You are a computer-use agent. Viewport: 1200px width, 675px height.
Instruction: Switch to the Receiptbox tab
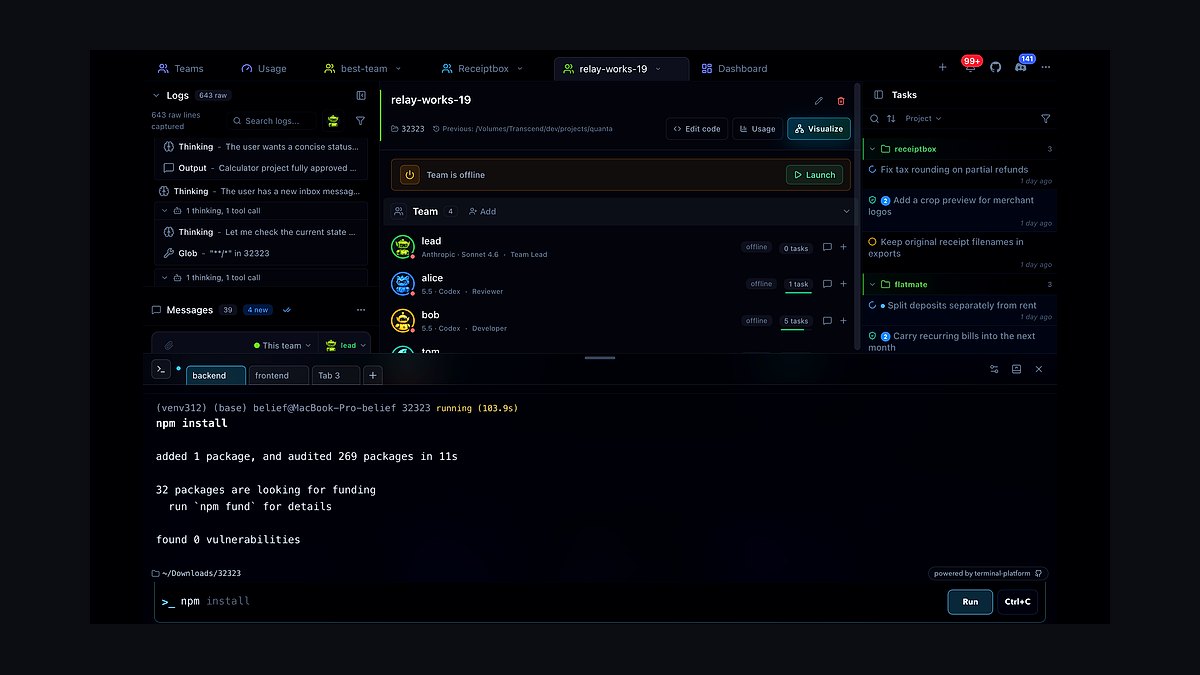tap(483, 69)
